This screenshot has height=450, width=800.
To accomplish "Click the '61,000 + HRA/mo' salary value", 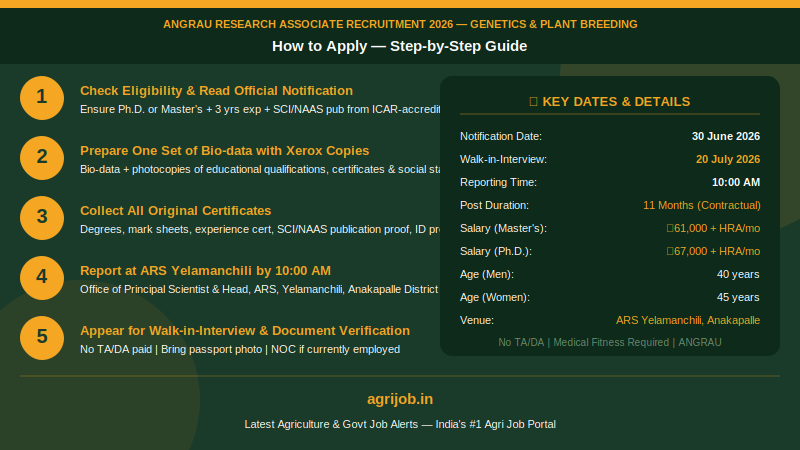I will (x=713, y=228).
